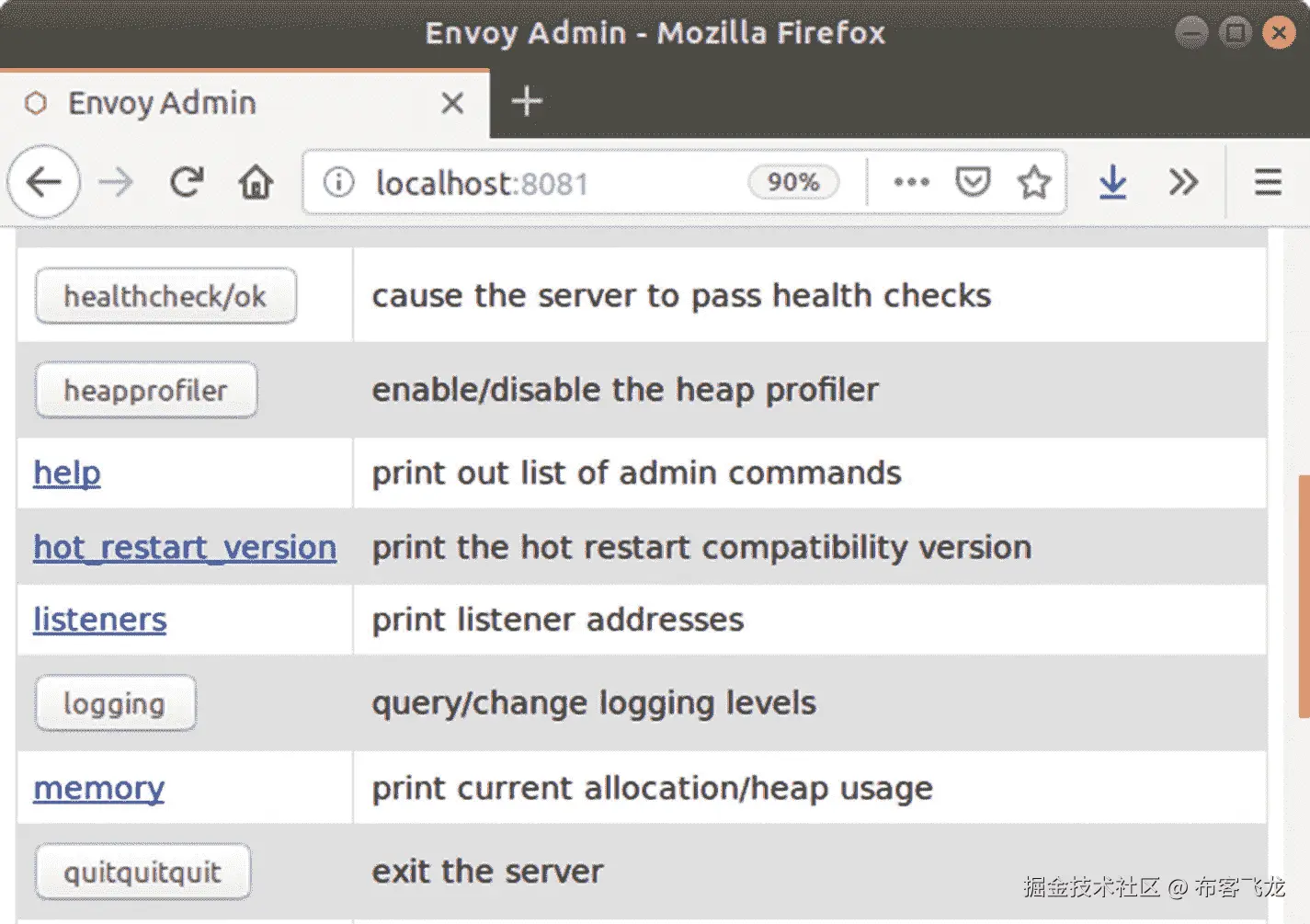1310x924 pixels.
Task: Click the healthcheck/ok button
Action: tap(165, 296)
